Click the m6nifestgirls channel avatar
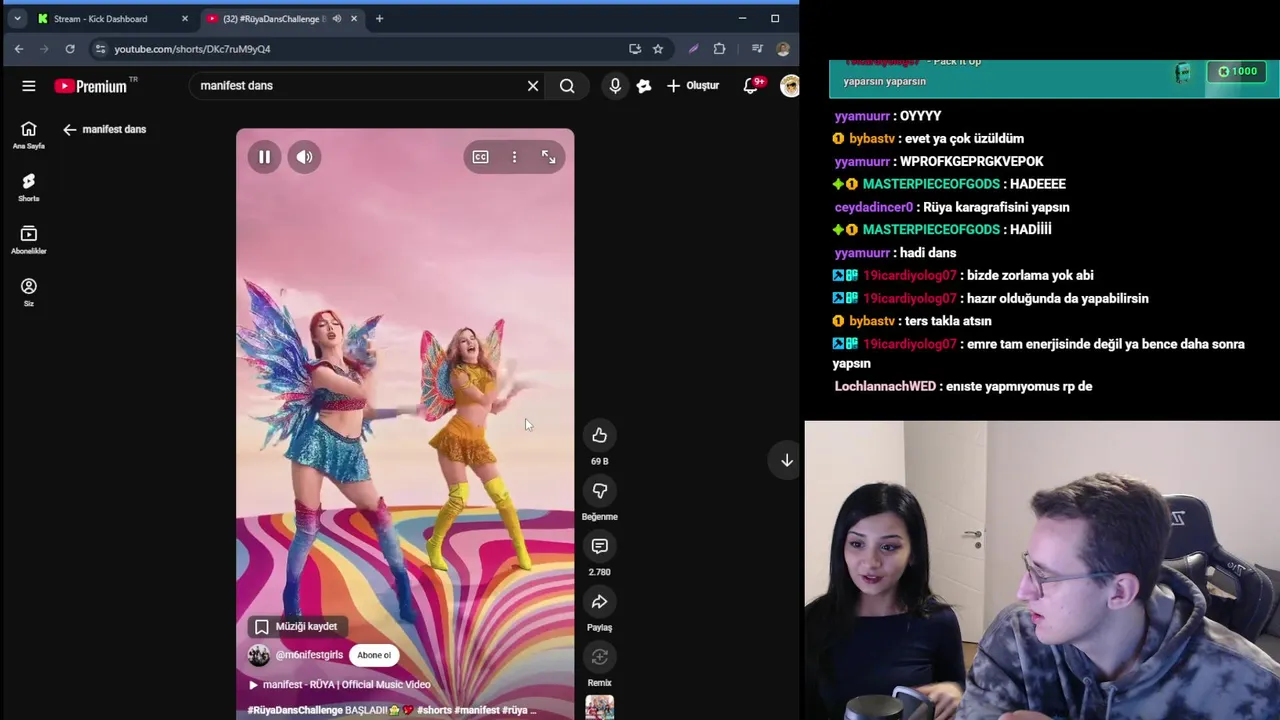The width and height of the screenshot is (1280, 720). coord(259,655)
